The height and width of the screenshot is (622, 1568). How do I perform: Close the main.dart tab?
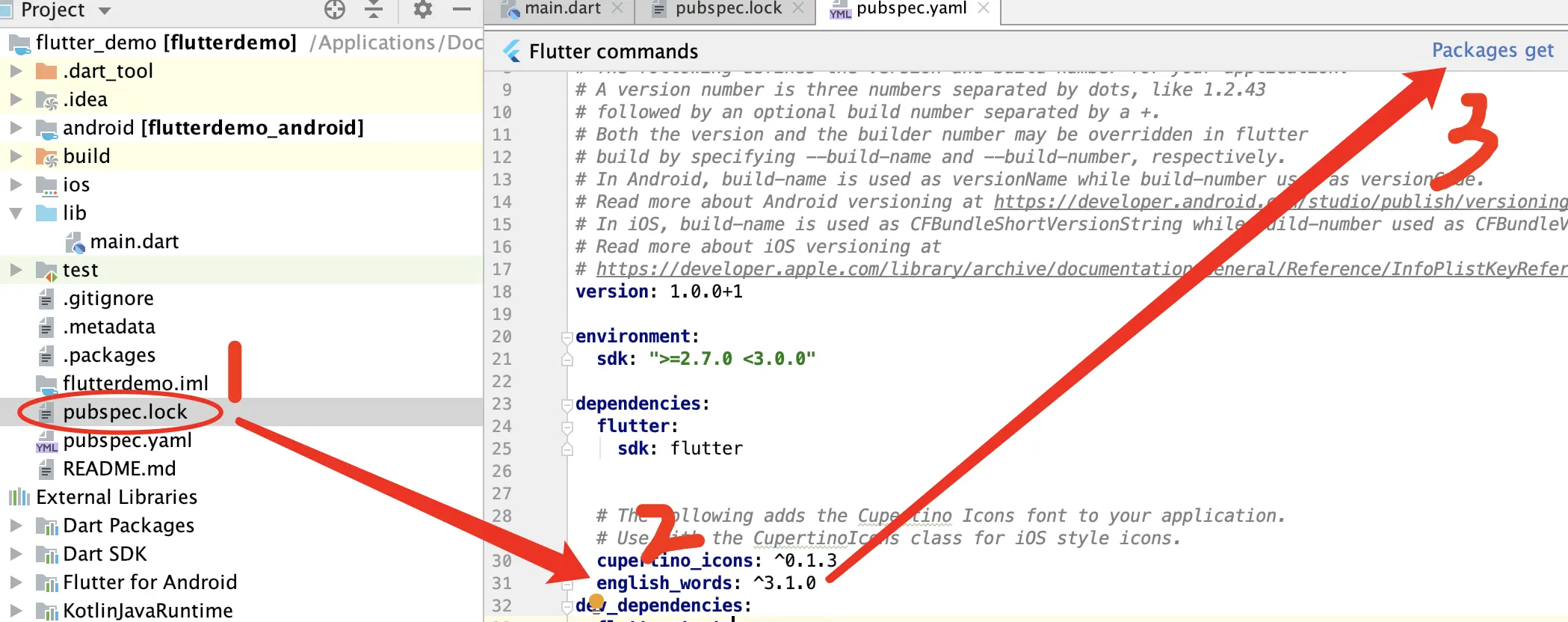tap(617, 8)
